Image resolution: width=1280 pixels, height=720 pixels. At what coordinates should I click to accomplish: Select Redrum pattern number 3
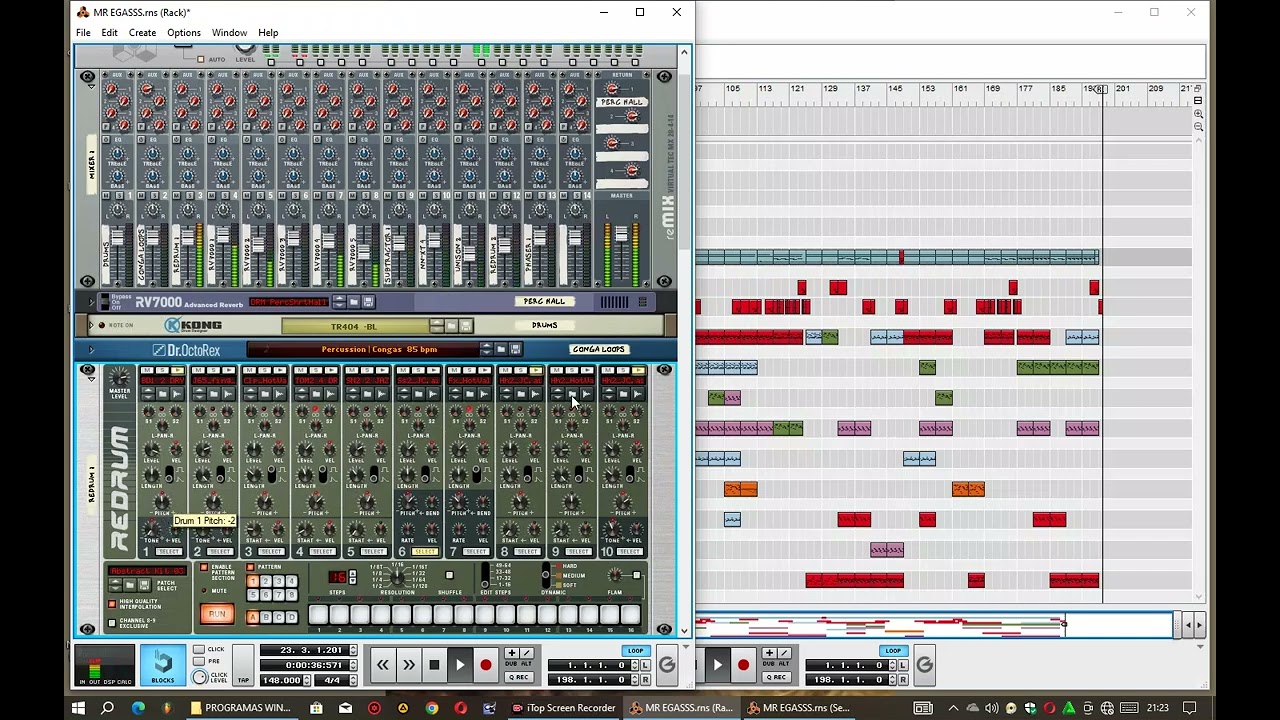[278, 581]
